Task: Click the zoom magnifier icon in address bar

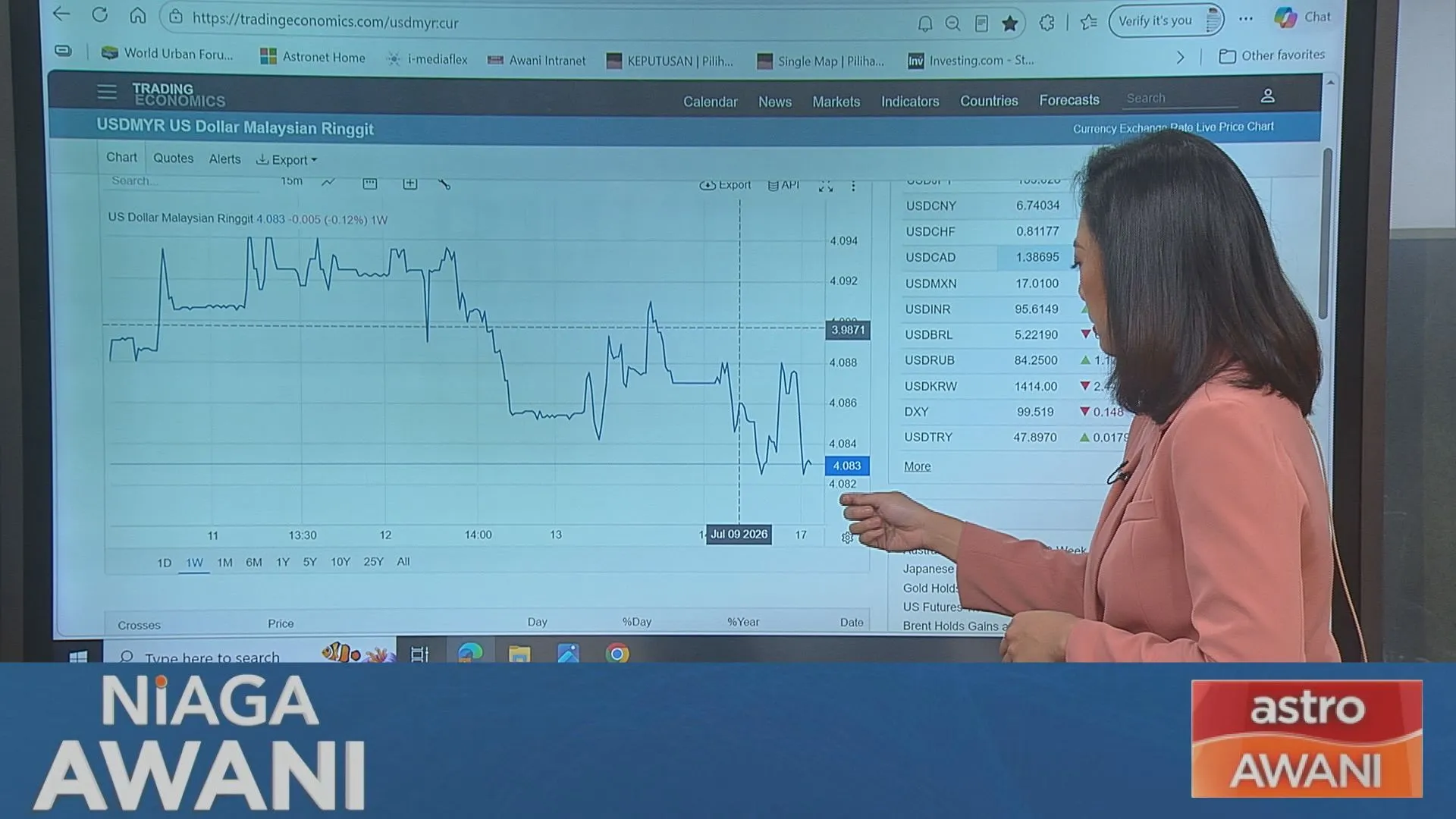Action: point(952,24)
